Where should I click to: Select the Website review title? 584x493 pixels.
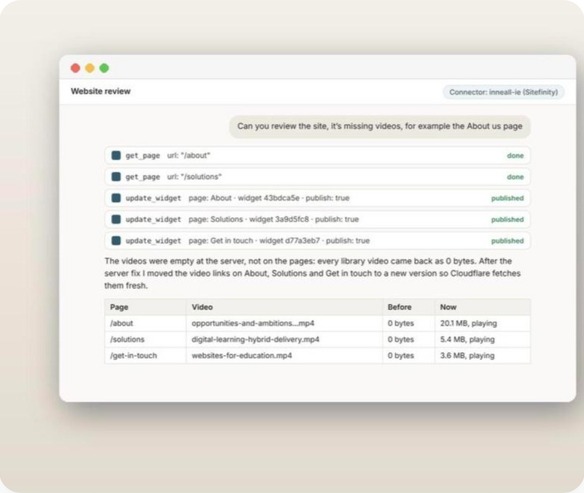101,91
